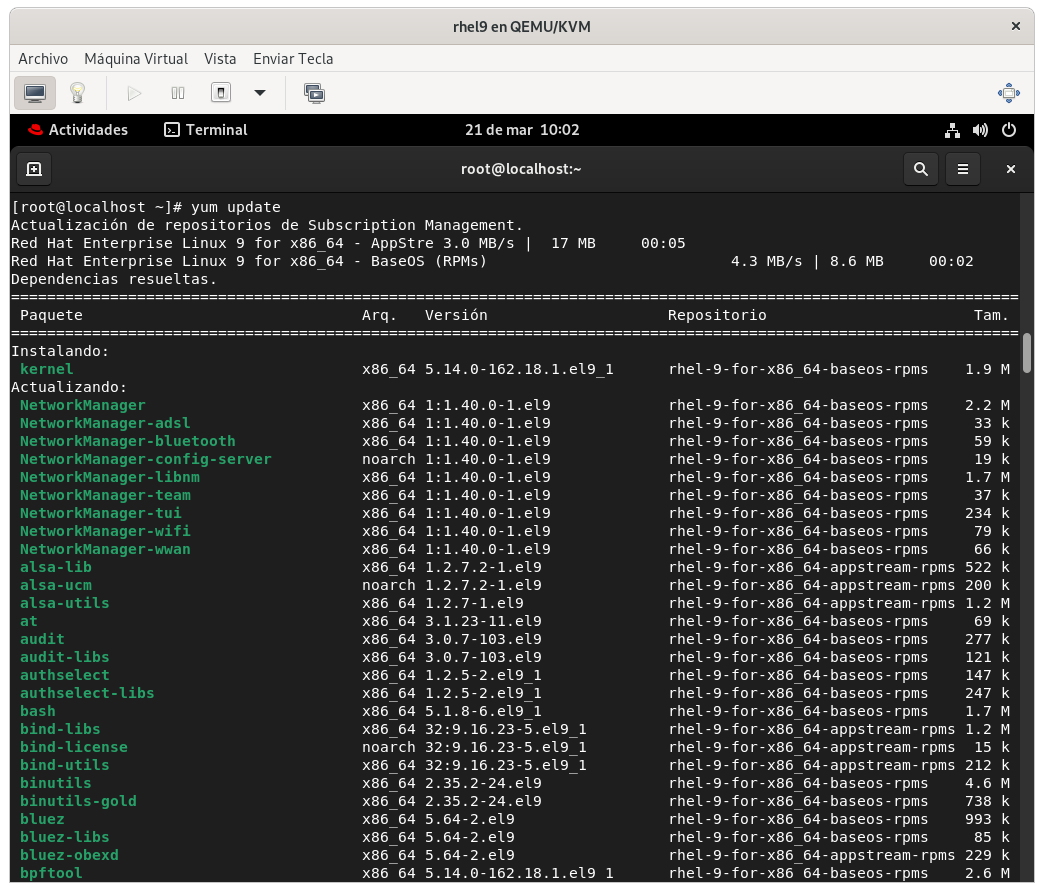This screenshot has height=892, width=1044.
Task: Click the terminal vertical scrollbar
Action: tap(1026, 352)
